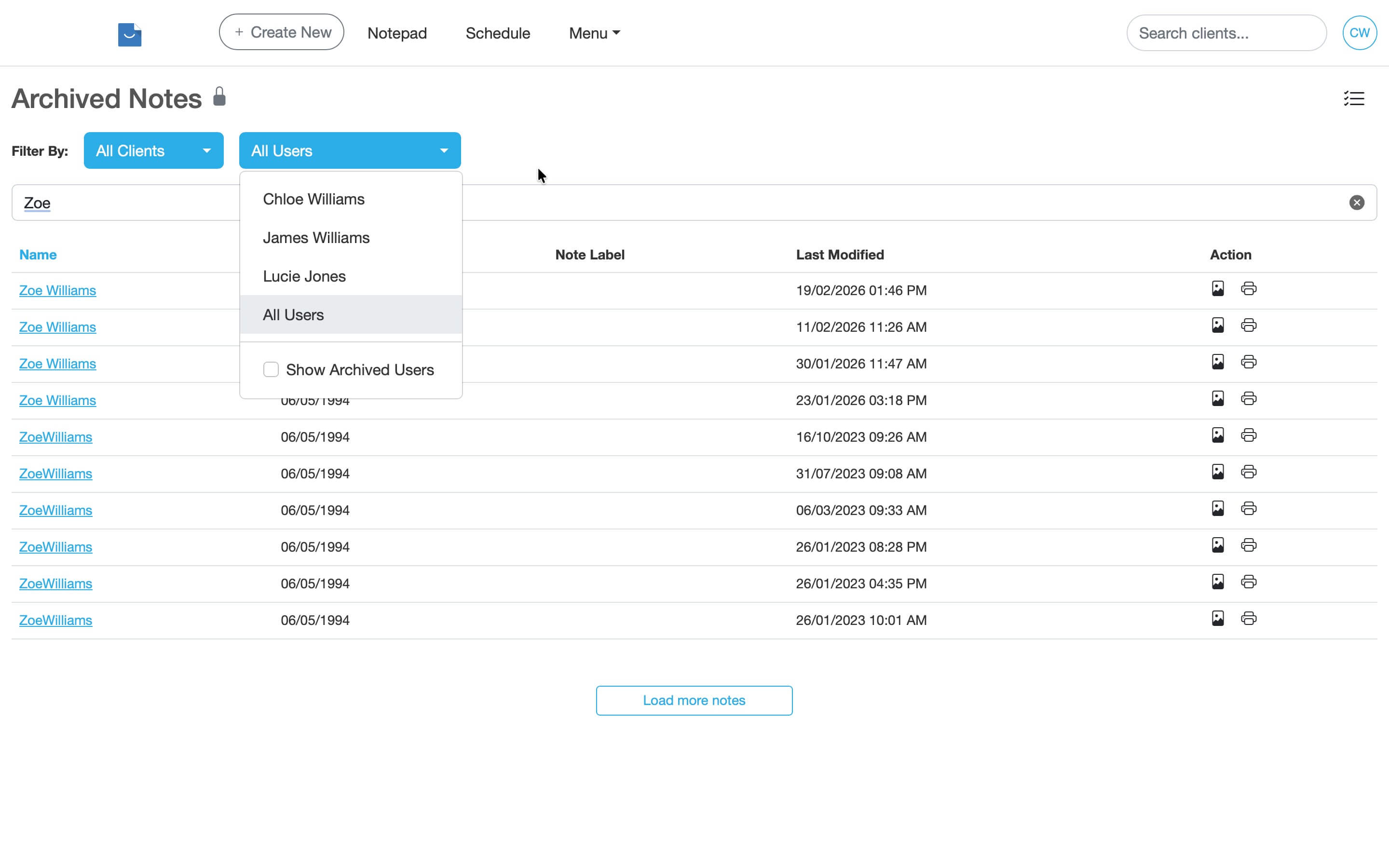Open the CW profile avatar
Image resolution: width=1389 pixels, height=868 pixels.
coord(1359,32)
